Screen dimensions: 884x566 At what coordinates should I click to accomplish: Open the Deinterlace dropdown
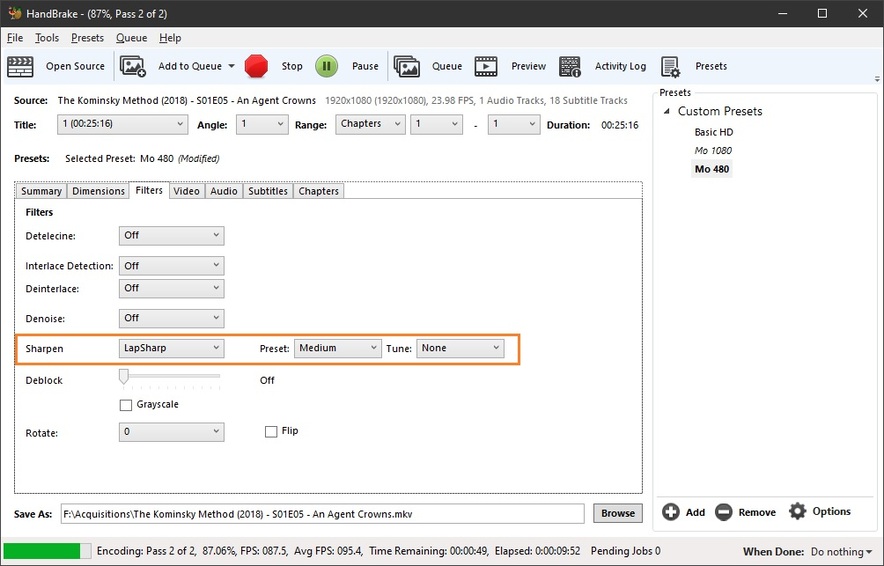point(171,288)
